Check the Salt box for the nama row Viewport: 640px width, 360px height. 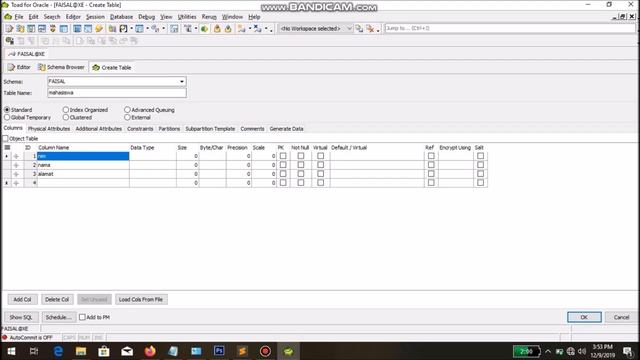pos(480,165)
